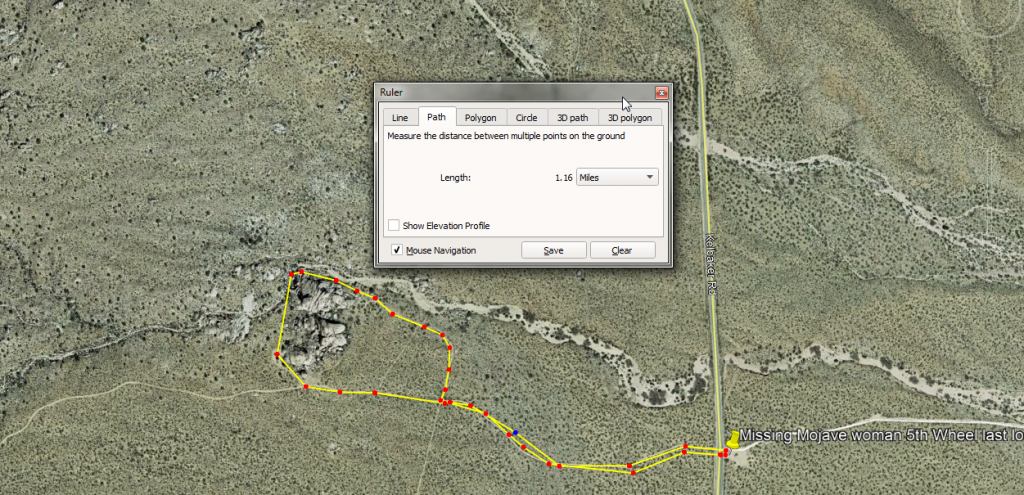Viewport: 1024px width, 495px height.
Task: Select the blue point on the yellow path
Action: (515, 433)
